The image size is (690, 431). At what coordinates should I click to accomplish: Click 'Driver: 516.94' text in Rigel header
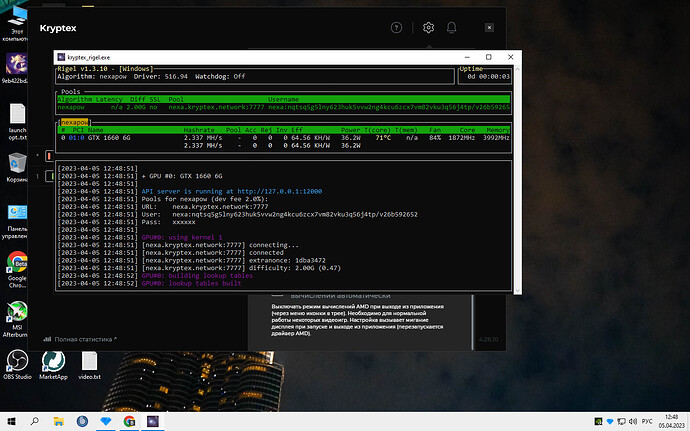(161, 77)
